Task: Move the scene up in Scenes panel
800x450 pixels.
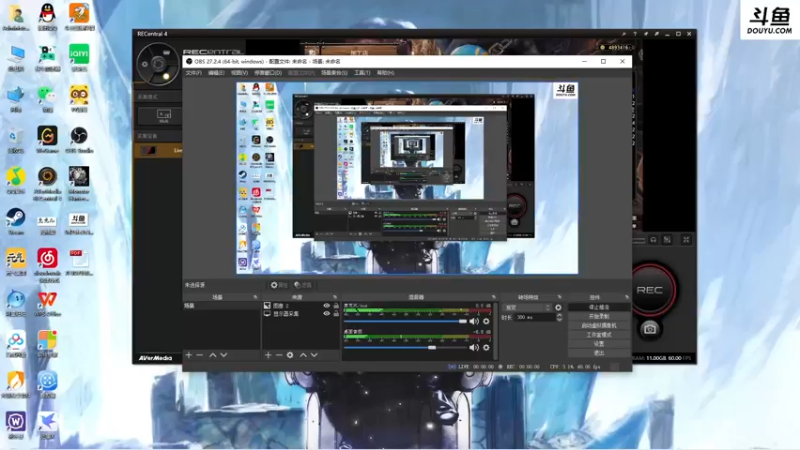Action: click(212, 355)
